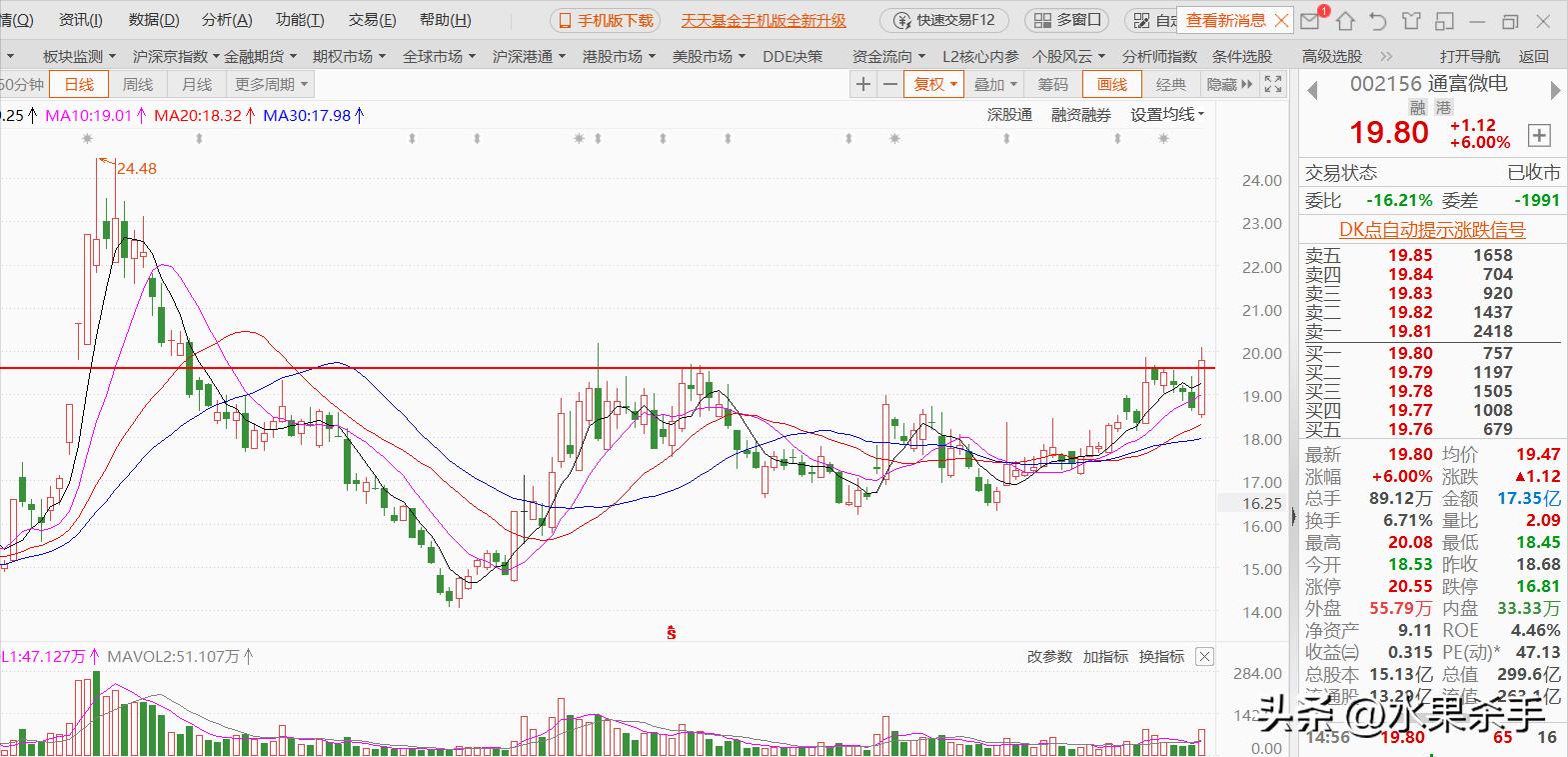This screenshot has width=1568, height=757.
Task: Switch chart to 月线 monthly period
Action: [197, 85]
